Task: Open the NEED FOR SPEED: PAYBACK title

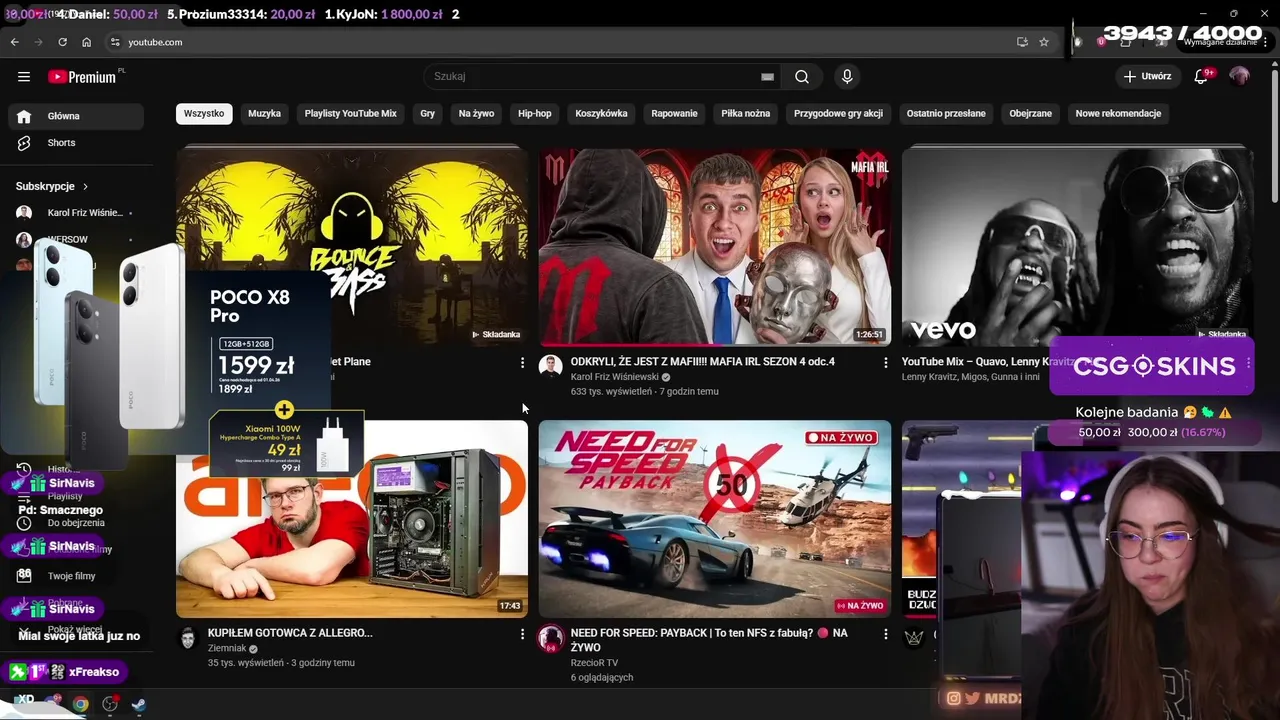Action: 709,640
